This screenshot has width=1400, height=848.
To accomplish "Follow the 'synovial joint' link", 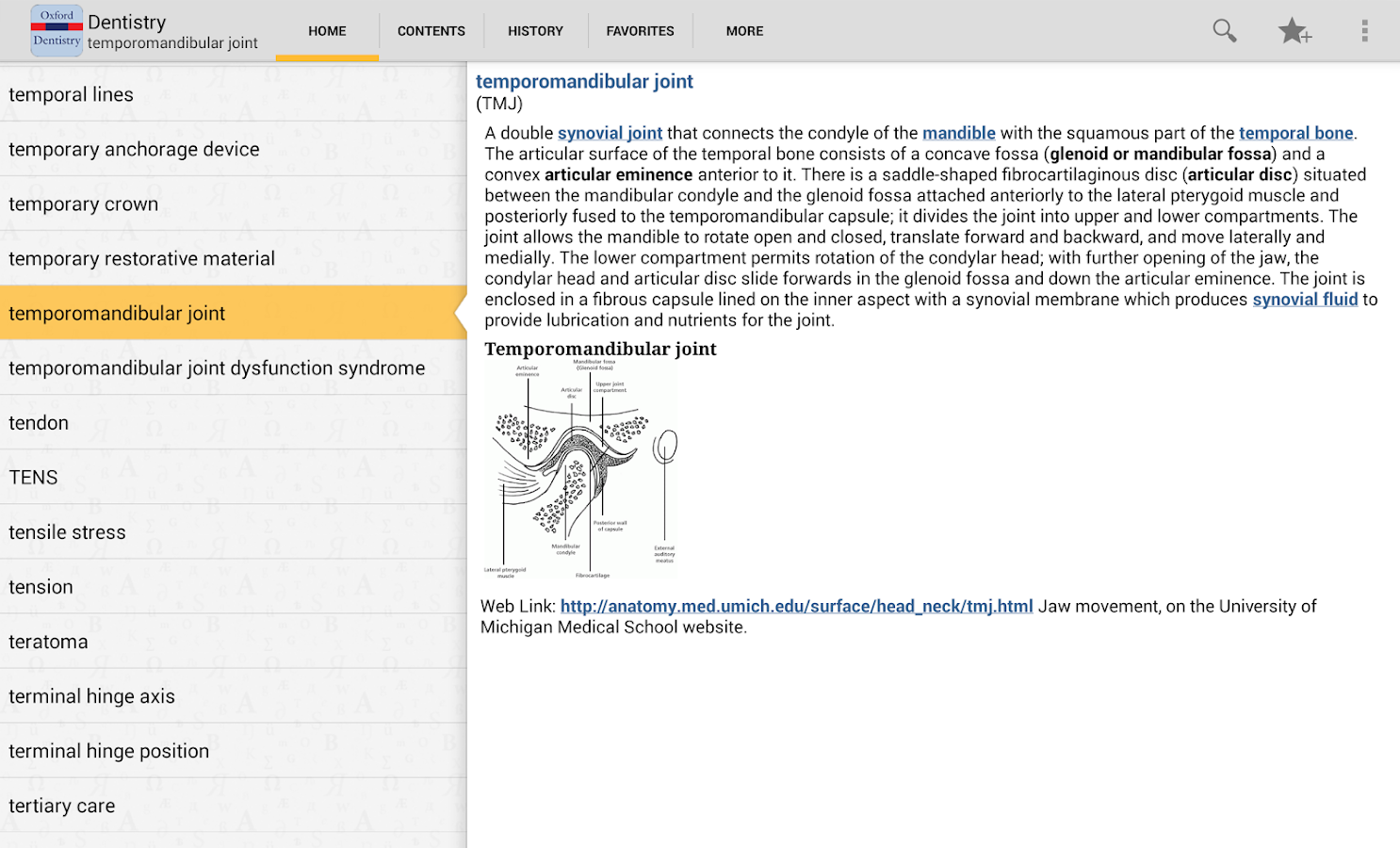I will [610, 133].
